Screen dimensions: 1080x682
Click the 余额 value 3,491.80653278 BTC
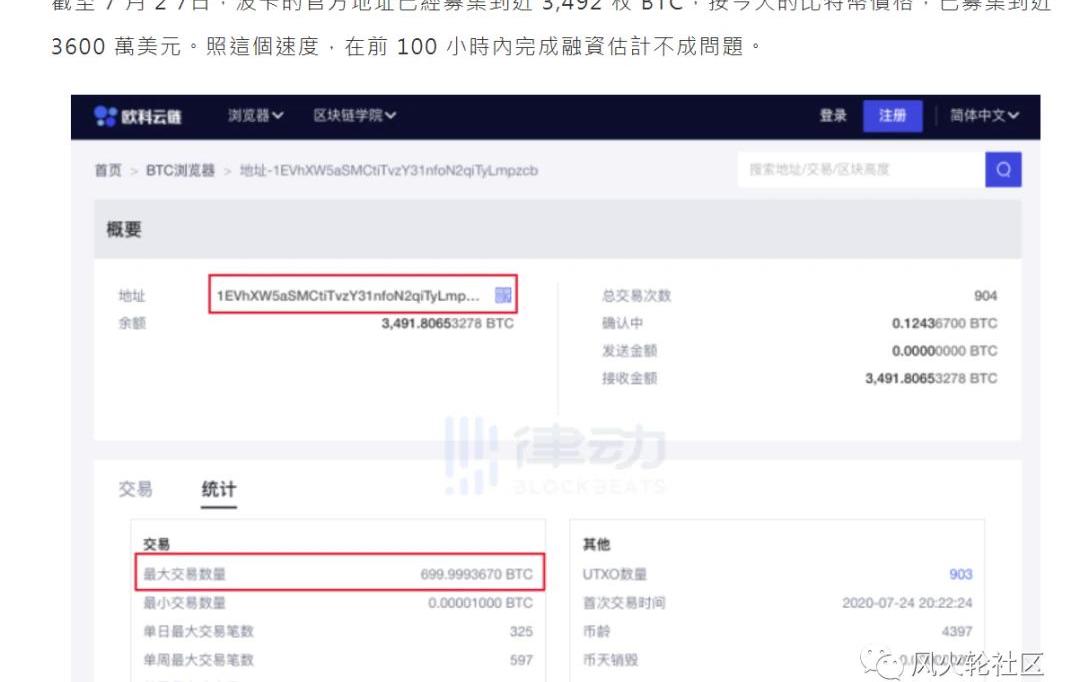448,323
